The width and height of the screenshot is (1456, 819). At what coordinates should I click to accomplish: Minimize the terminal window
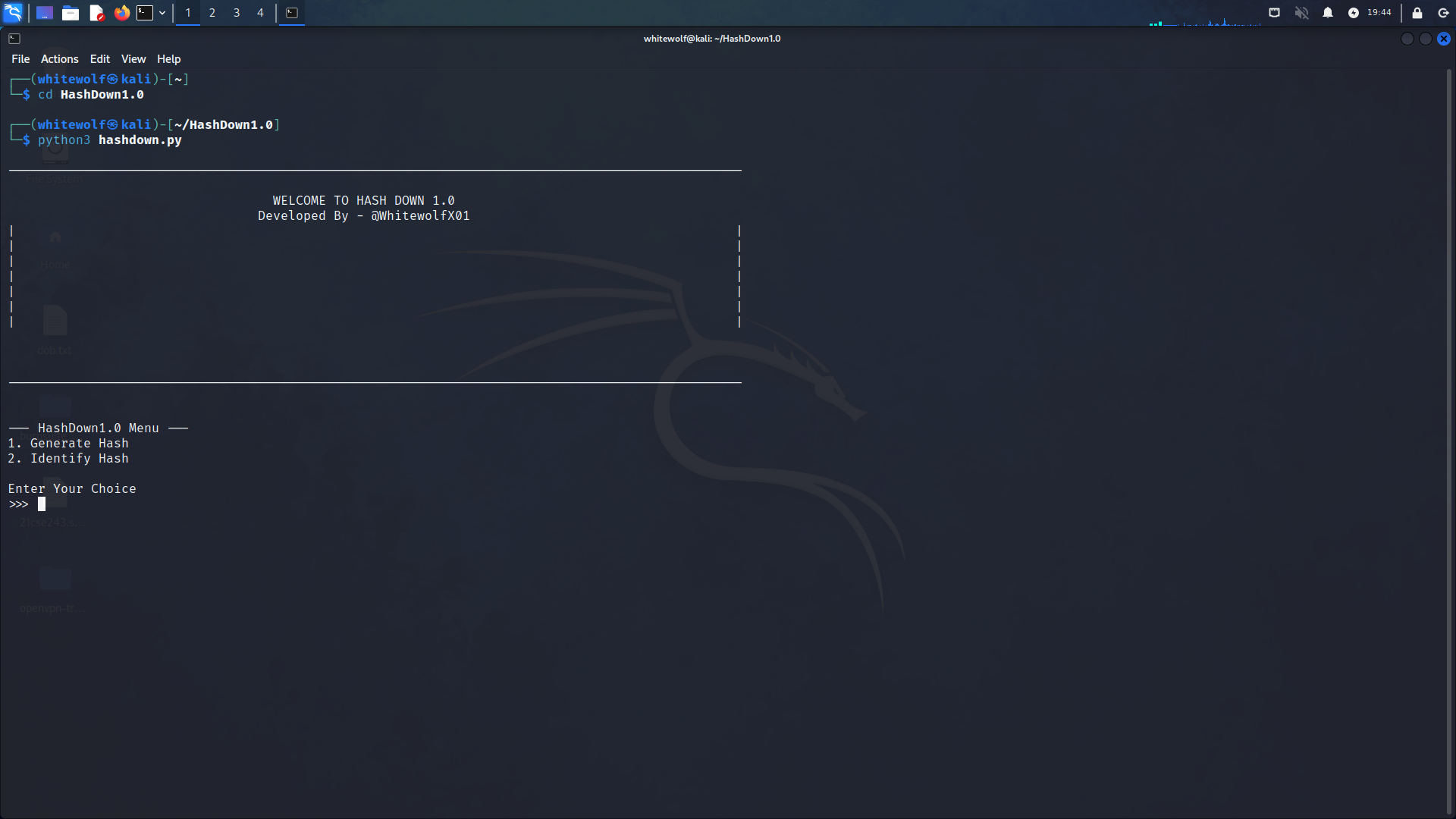click(x=1407, y=39)
